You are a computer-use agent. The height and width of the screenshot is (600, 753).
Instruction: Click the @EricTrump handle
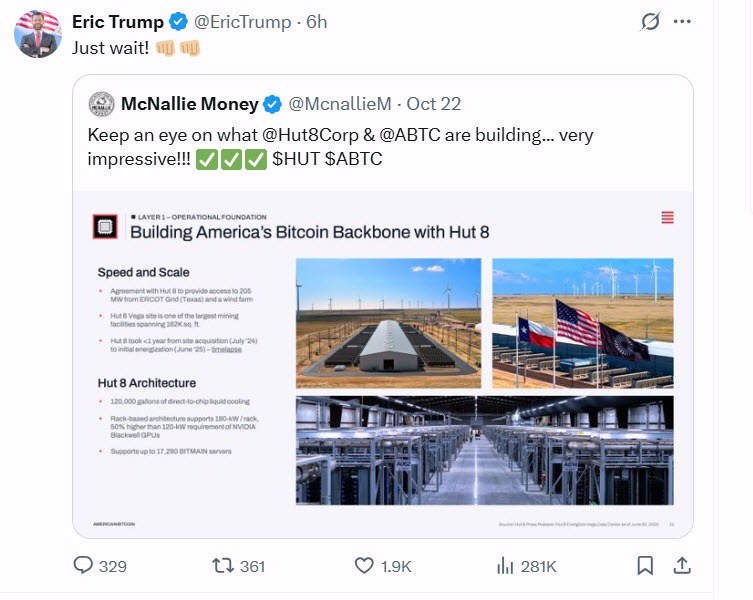(242, 22)
